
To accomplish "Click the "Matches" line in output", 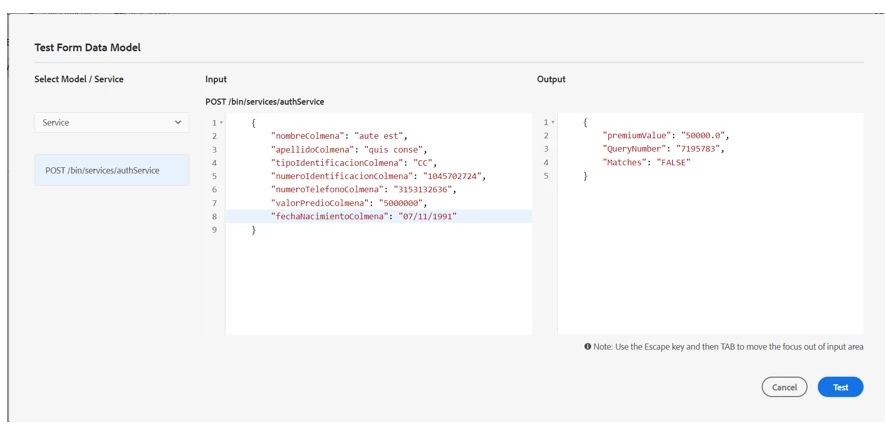I will 647,163.
